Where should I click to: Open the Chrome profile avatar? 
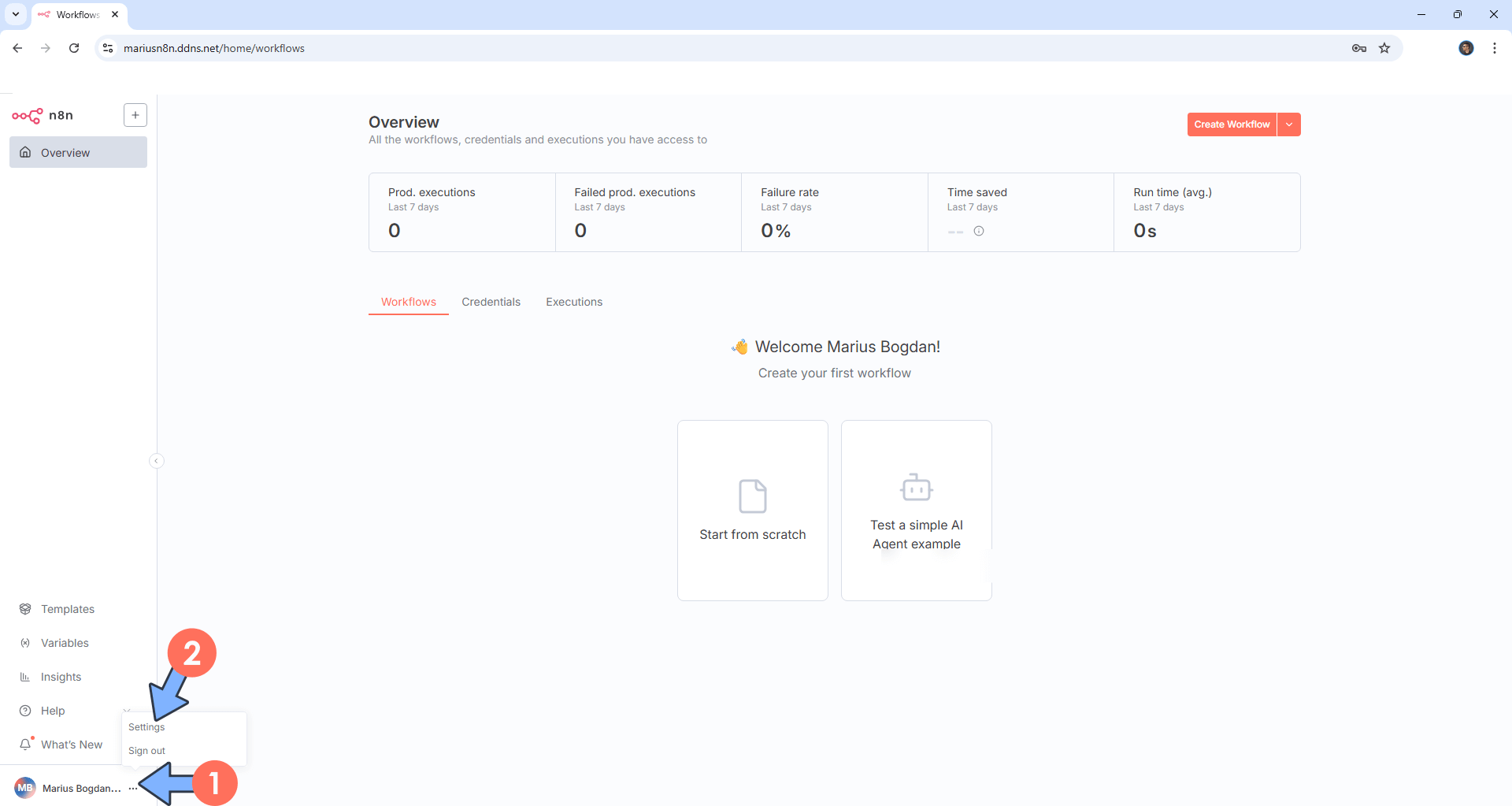(x=1466, y=48)
